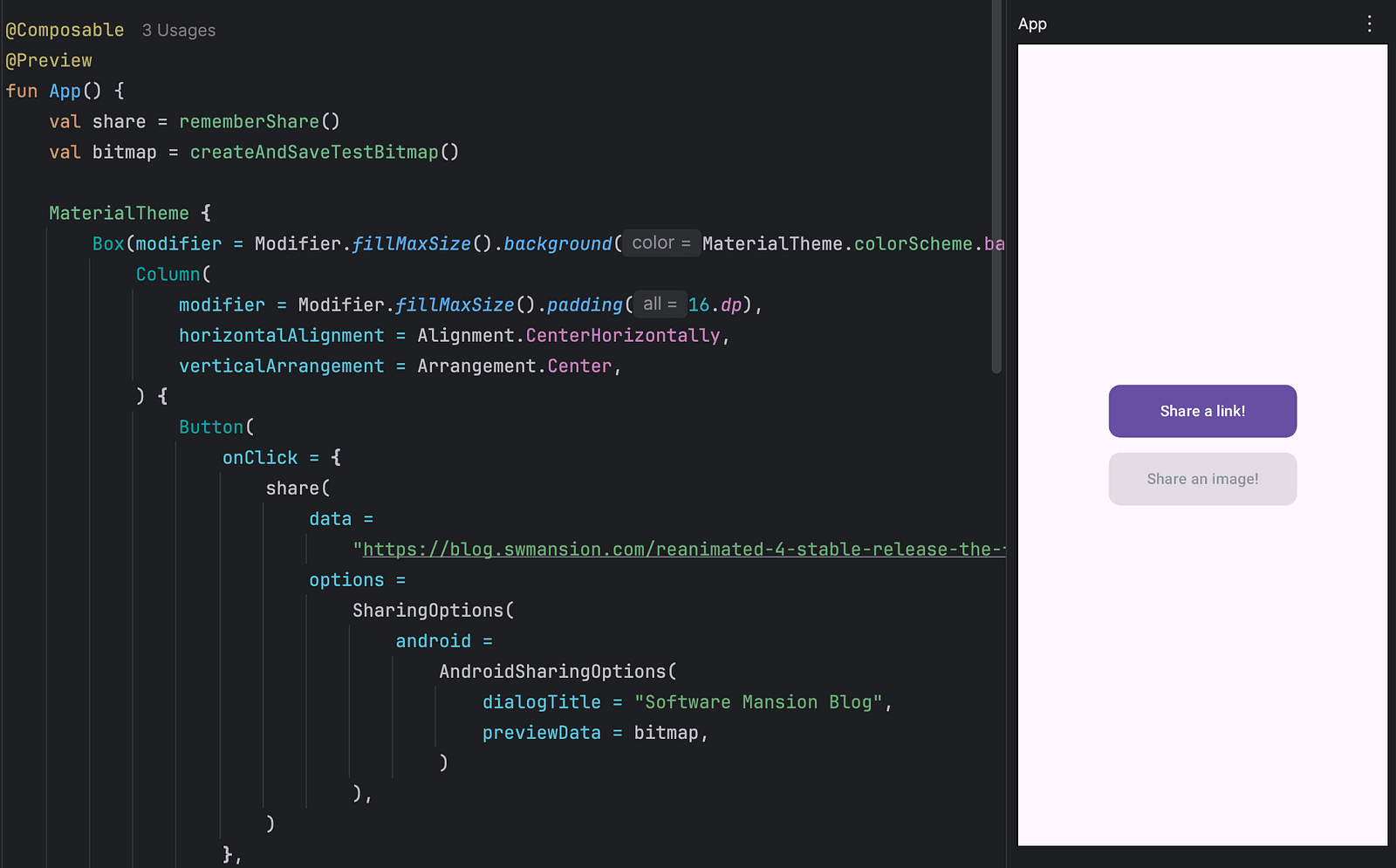
Task: Click the previewData parameter name
Action: pyautogui.click(x=541, y=733)
